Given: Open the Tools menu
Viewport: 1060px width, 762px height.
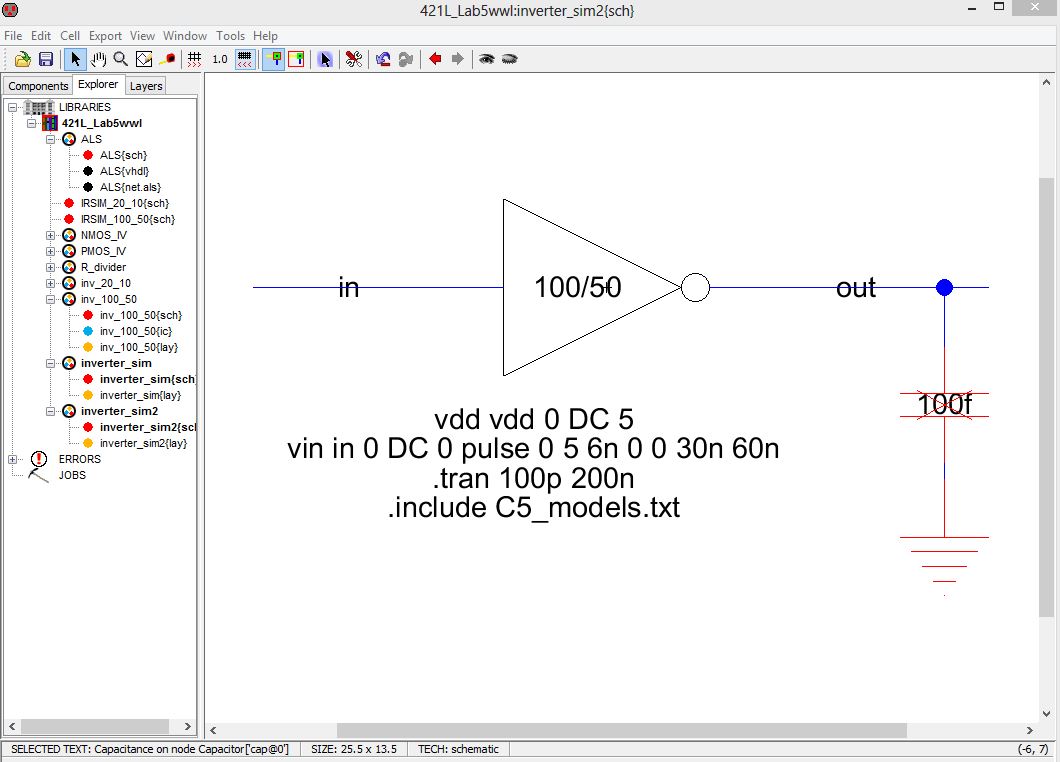Looking at the screenshot, I should pos(230,36).
